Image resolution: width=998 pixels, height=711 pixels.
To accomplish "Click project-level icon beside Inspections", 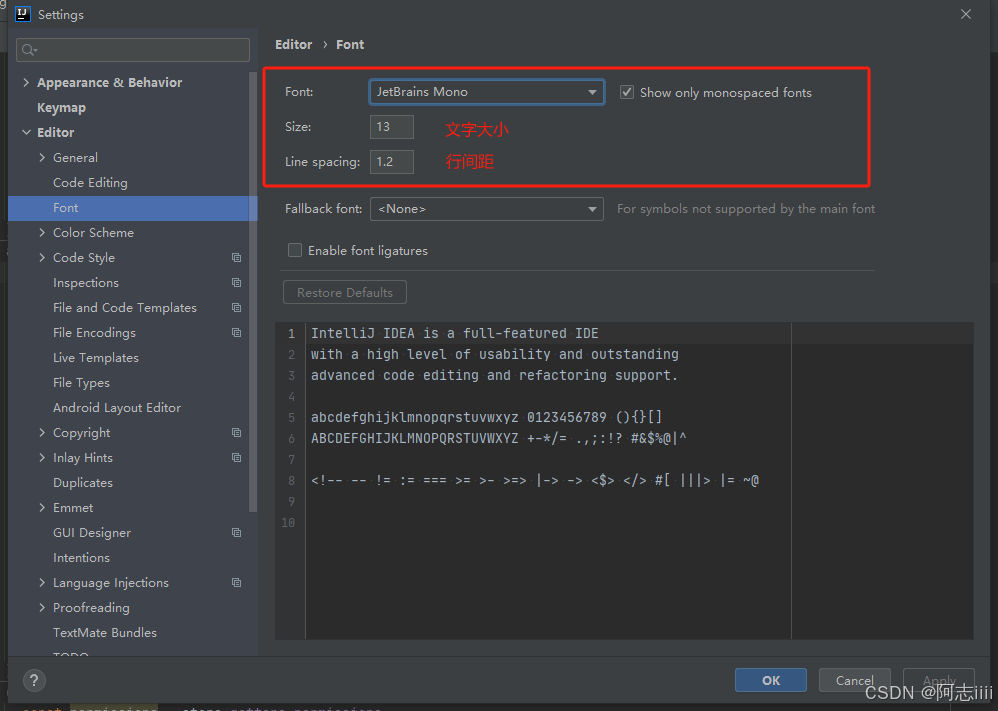I will (236, 283).
